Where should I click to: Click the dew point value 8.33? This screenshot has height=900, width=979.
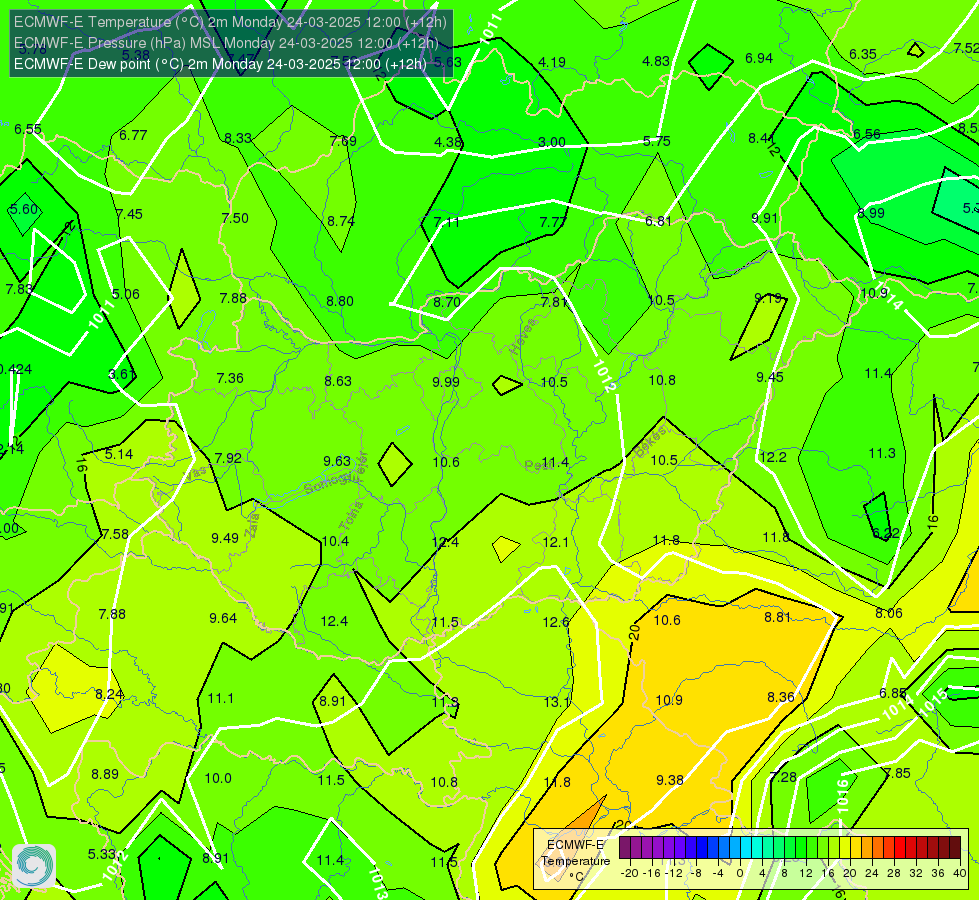click(x=238, y=139)
